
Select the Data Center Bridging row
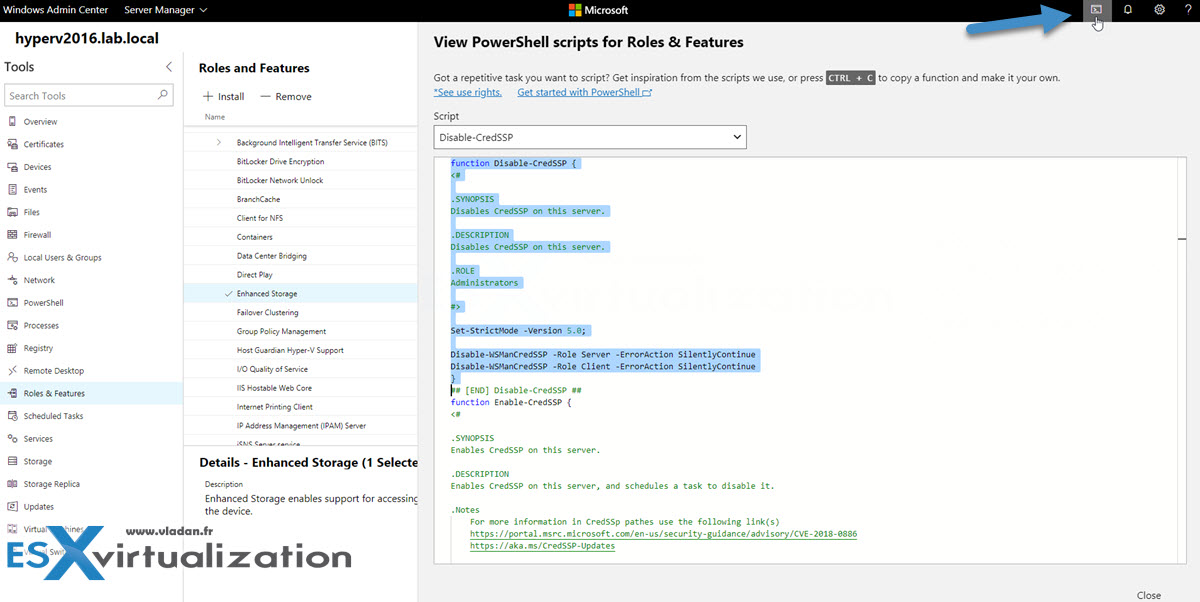click(x=300, y=256)
